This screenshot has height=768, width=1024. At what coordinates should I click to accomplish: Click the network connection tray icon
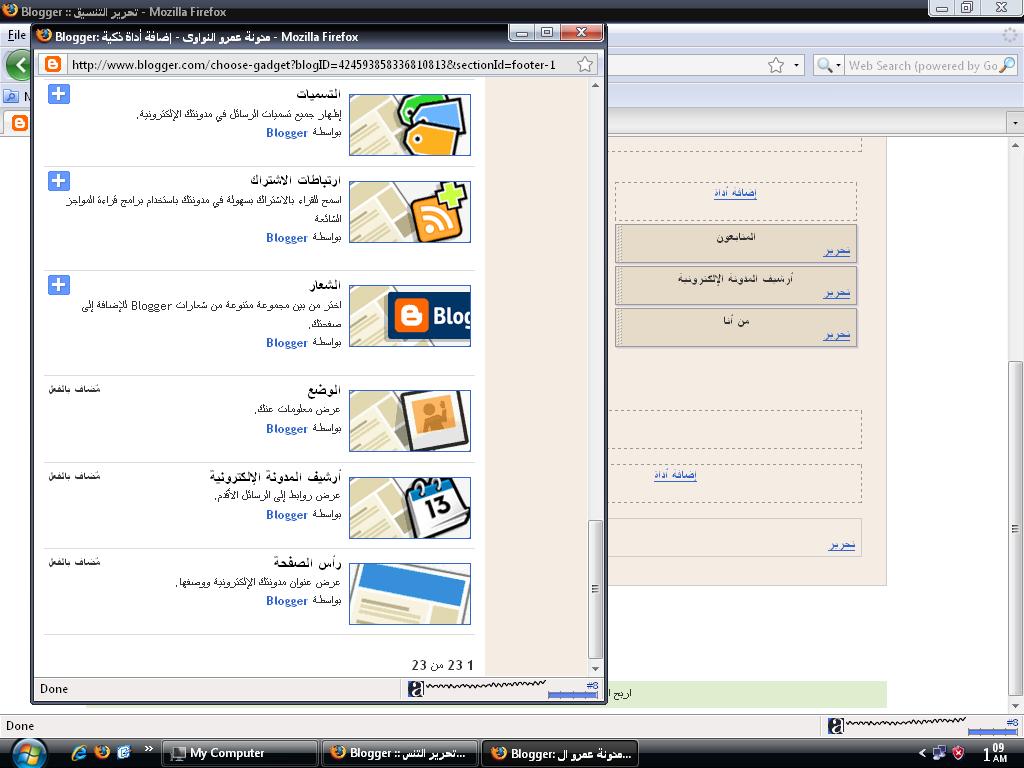coord(939,753)
